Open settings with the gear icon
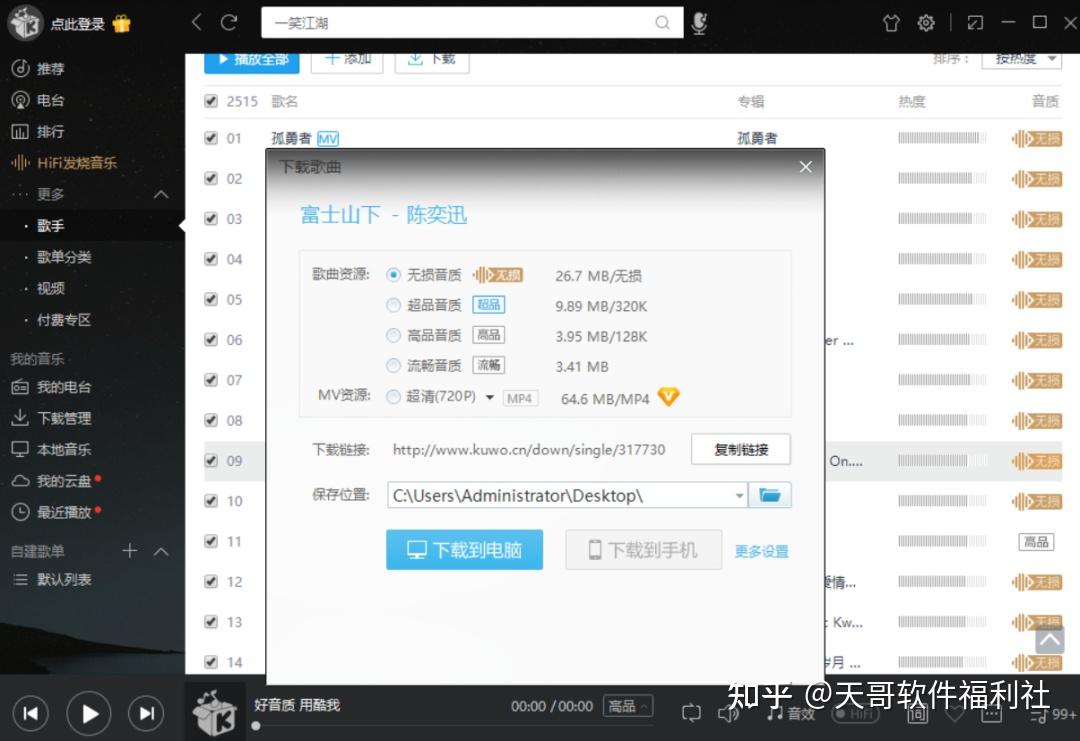This screenshot has height=741, width=1080. 926,23
